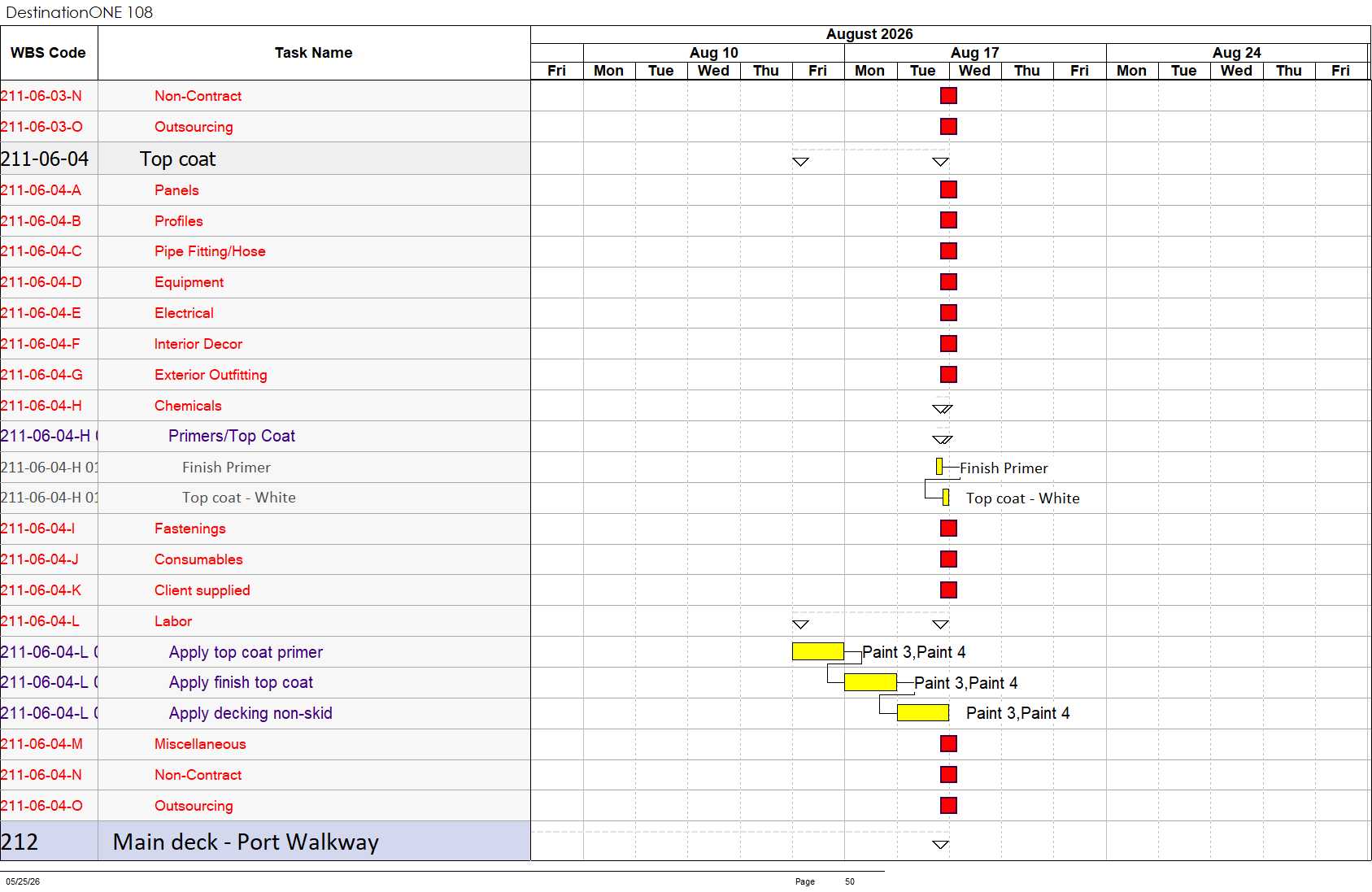The width and height of the screenshot is (1372, 892).
Task: Select the Aug 24 week header
Action: coord(1237,53)
